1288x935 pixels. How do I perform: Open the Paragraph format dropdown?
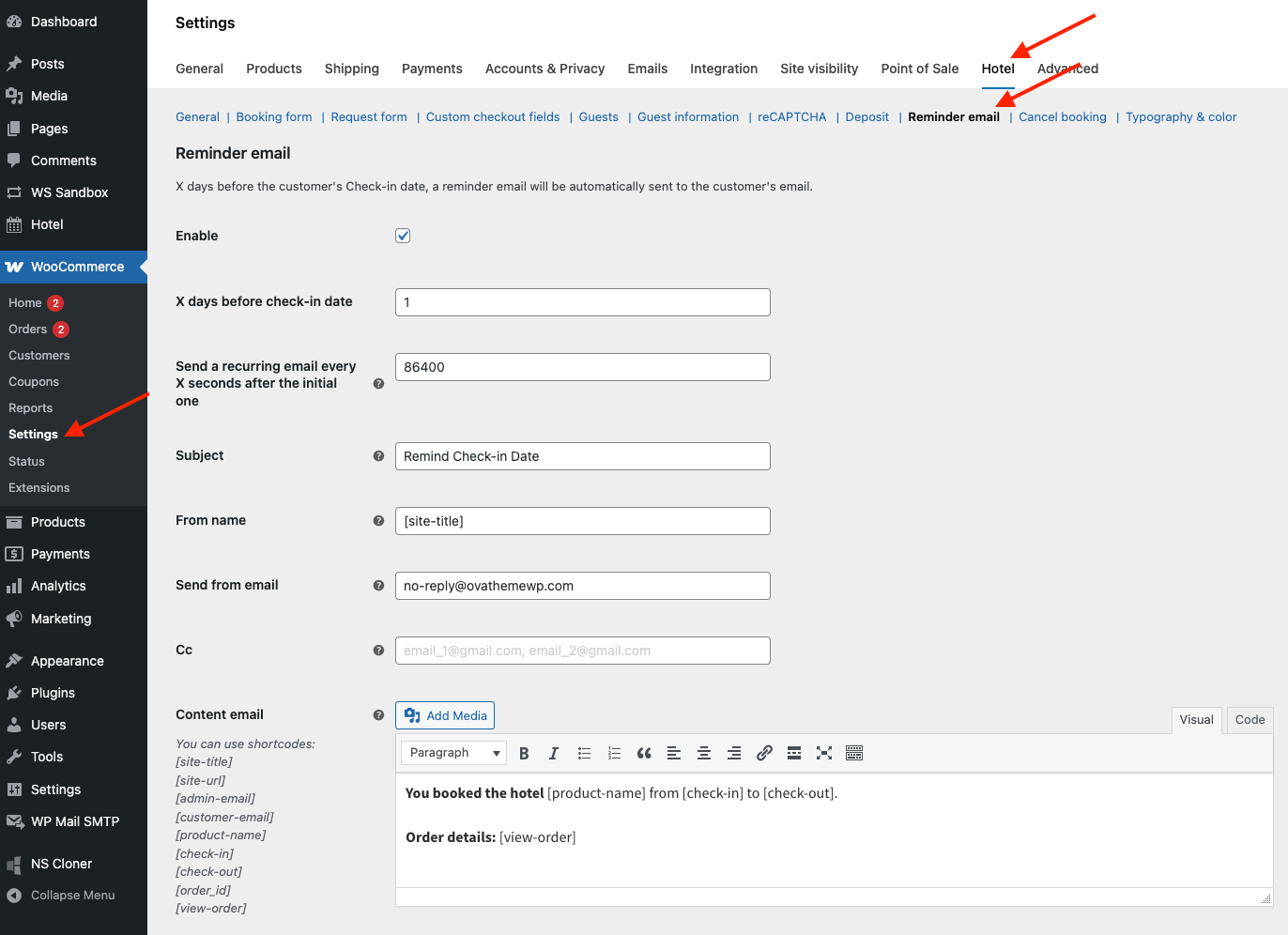[x=454, y=753]
